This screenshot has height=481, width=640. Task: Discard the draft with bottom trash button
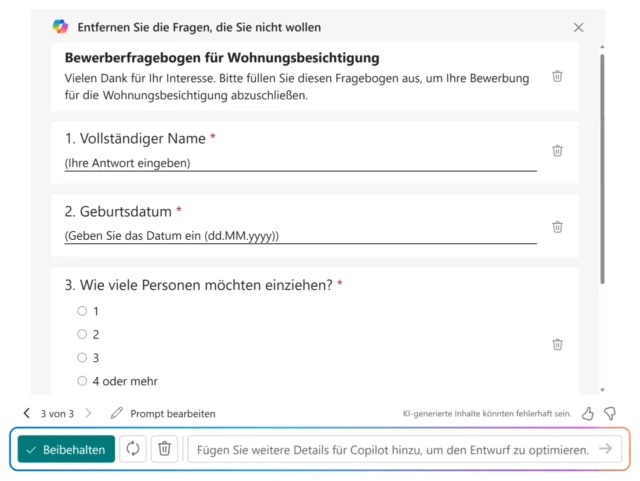(x=165, y=449)
